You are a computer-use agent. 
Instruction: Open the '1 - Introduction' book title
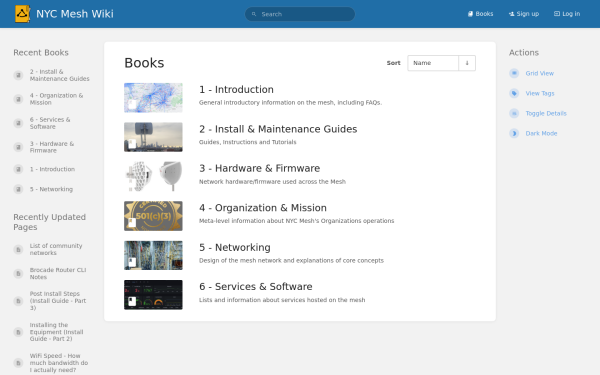click(236, 90)
